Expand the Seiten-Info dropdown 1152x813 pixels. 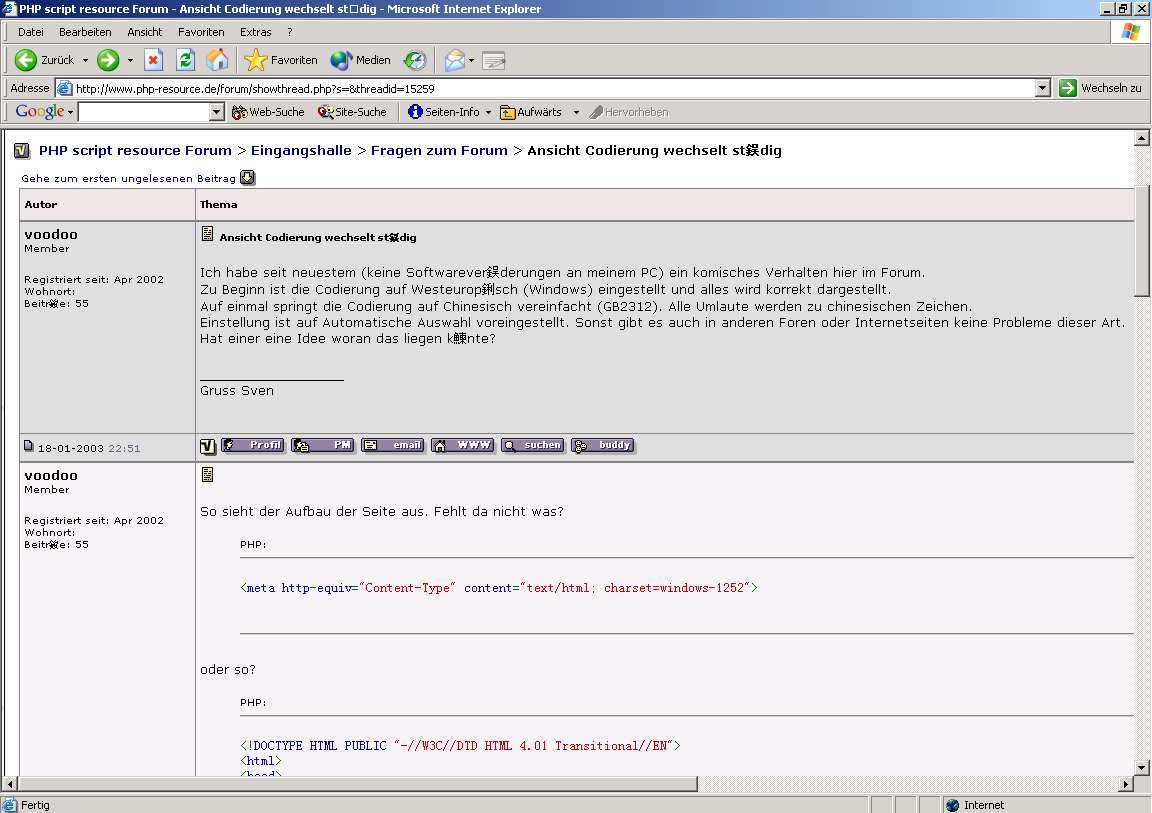(488, 112)
